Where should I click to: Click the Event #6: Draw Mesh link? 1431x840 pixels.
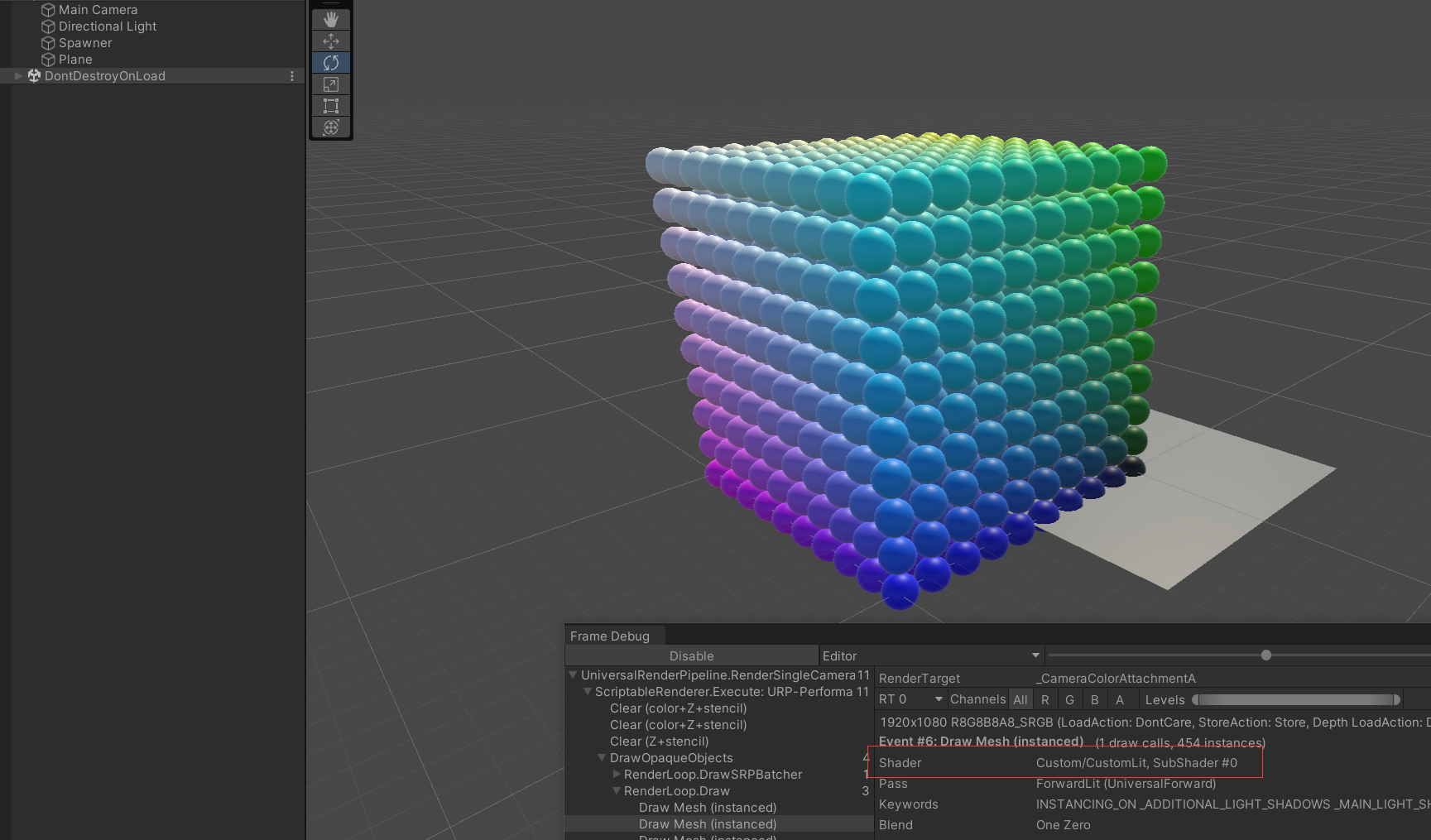(x=980, y=741)
